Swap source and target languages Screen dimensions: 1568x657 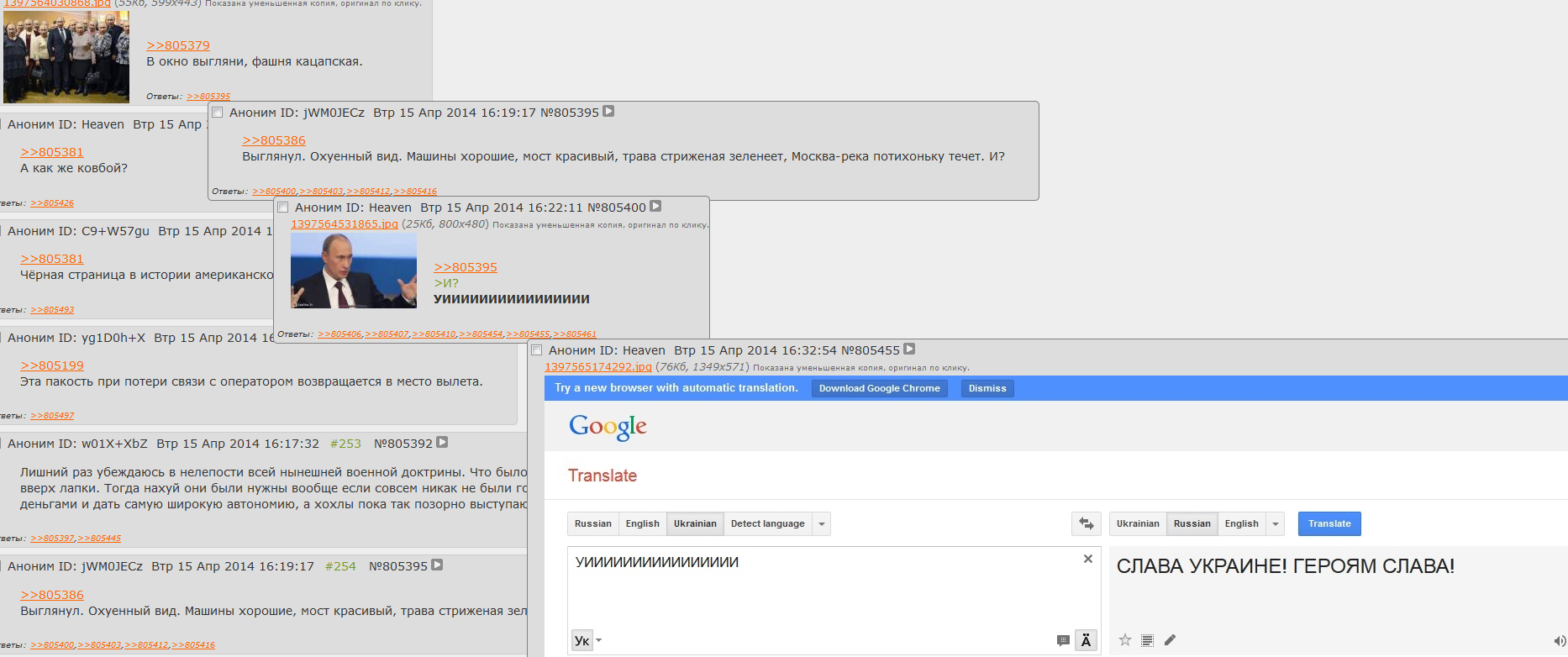[x=1086, y=523]
